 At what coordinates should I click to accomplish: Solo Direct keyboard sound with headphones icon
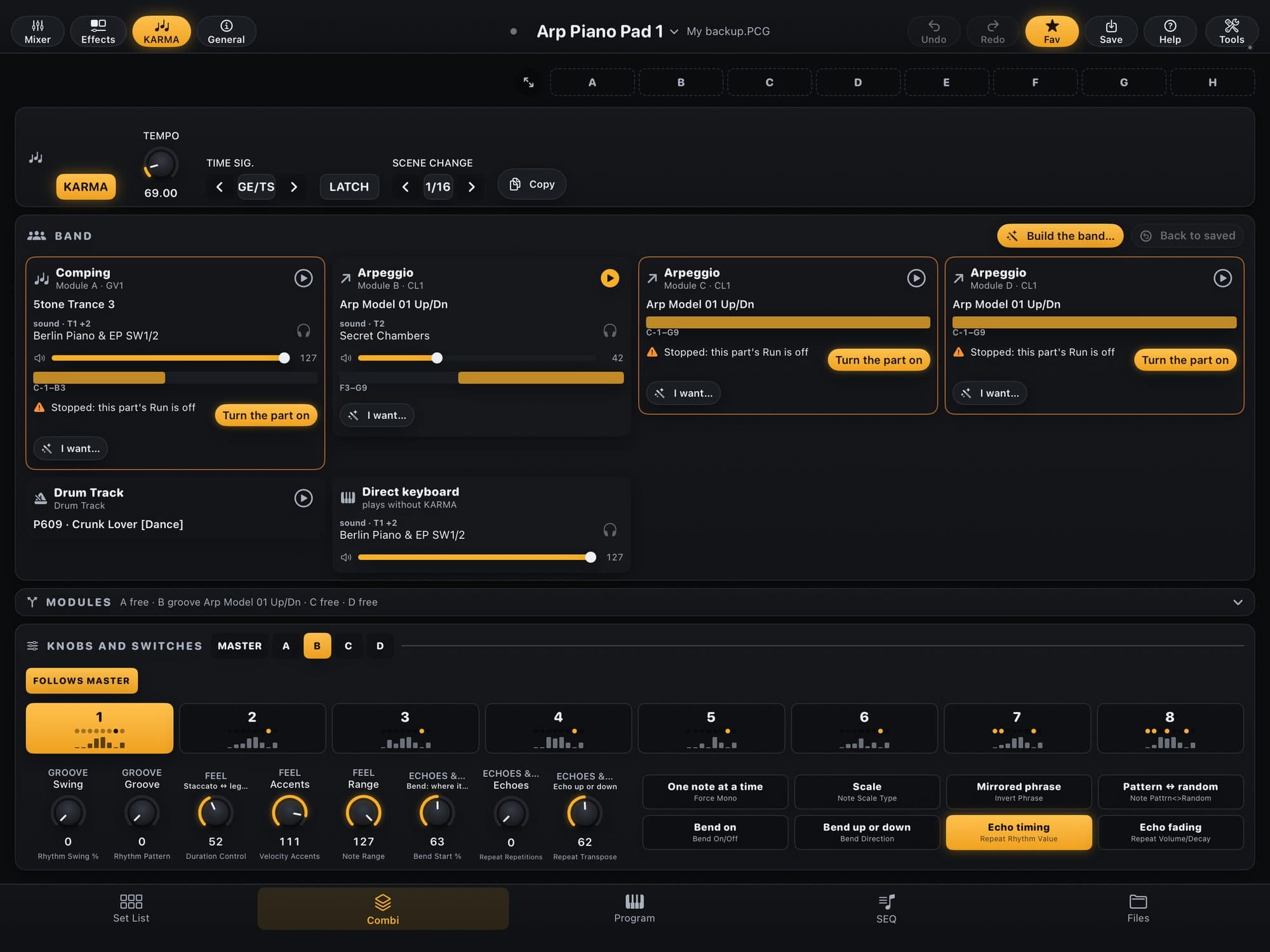click(610, 530)
